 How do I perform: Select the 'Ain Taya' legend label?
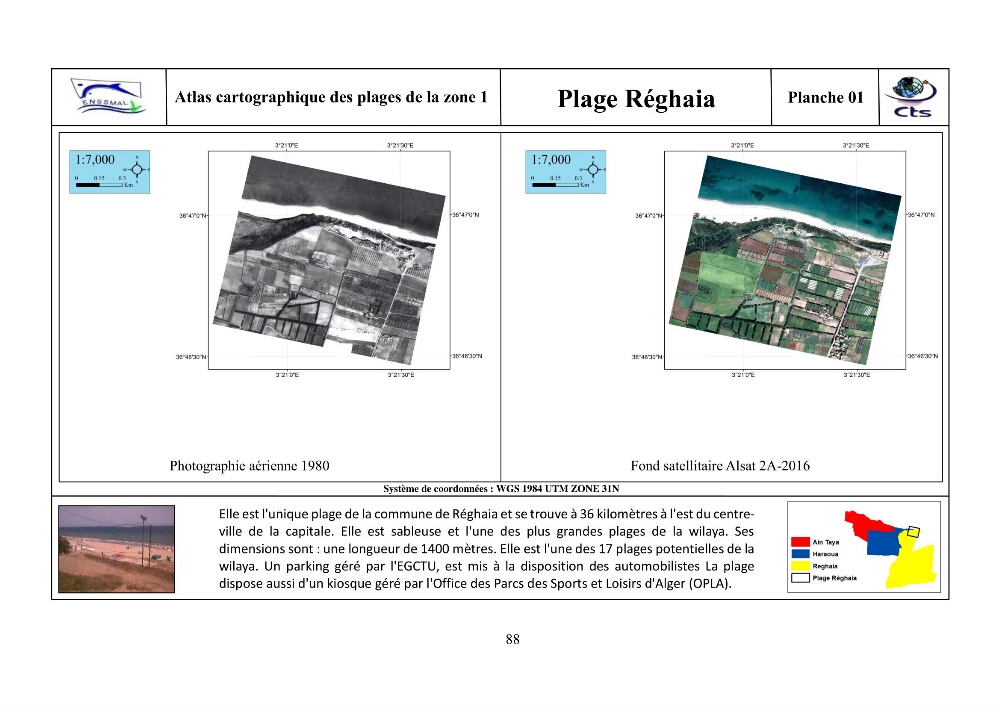pyautogui.click(x=826, y=542)
